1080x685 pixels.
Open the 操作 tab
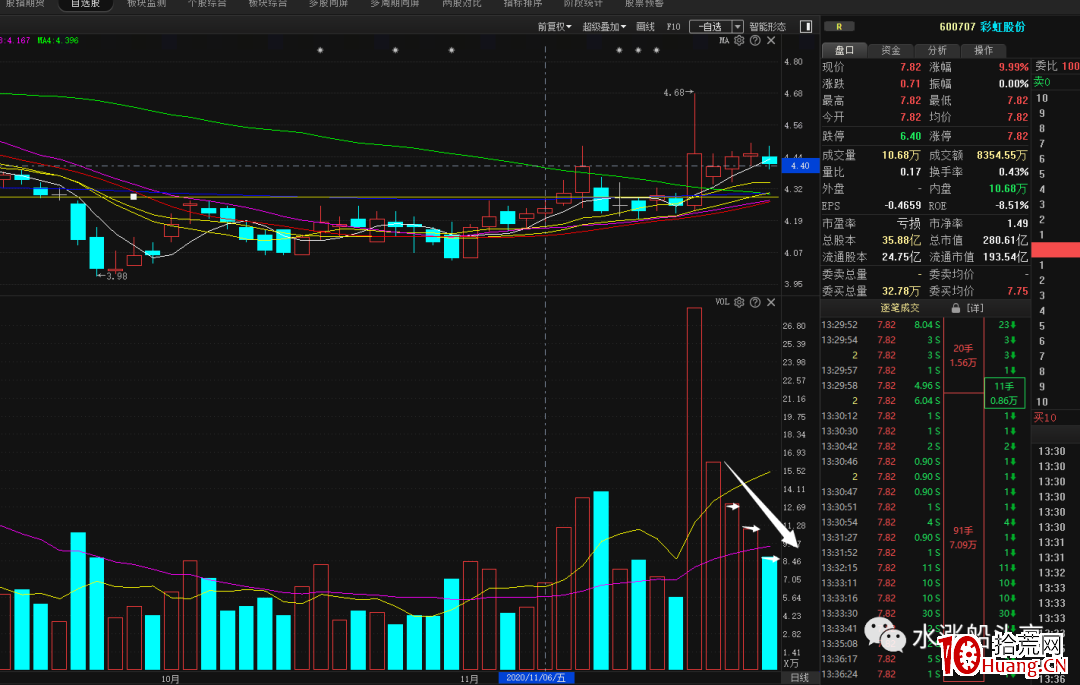(x=983, y=50)
